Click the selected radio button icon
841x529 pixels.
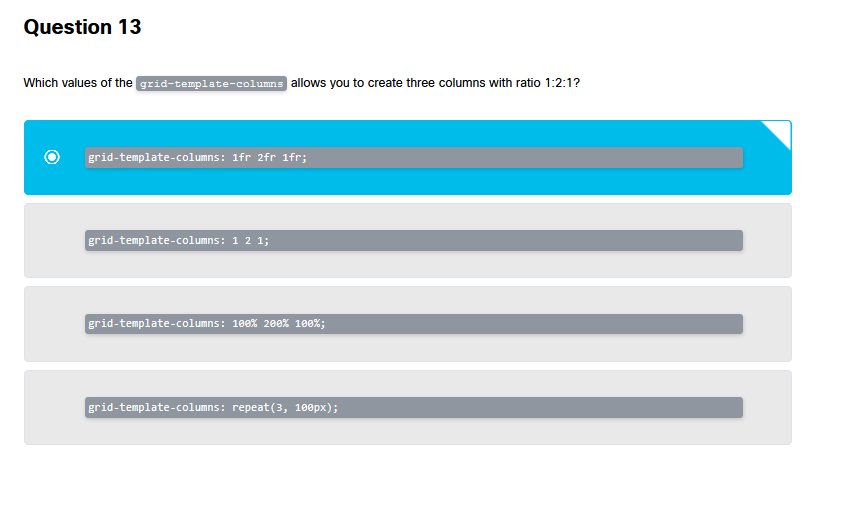pos(52,157)
